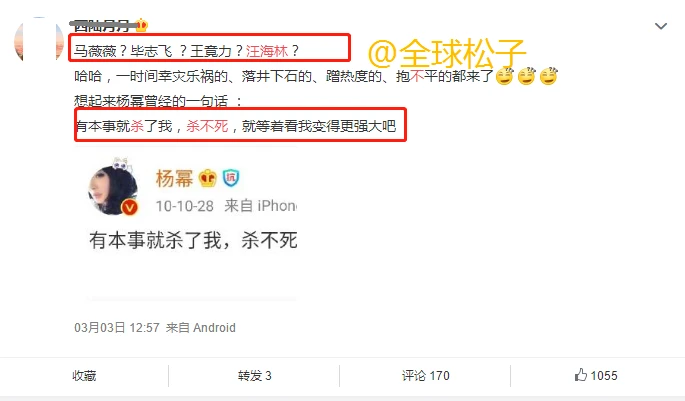The height and width of the screenshot is (401, 685).
Task: Click the blue shield badge next to 杨幂
Action: (x=231, y=178)
